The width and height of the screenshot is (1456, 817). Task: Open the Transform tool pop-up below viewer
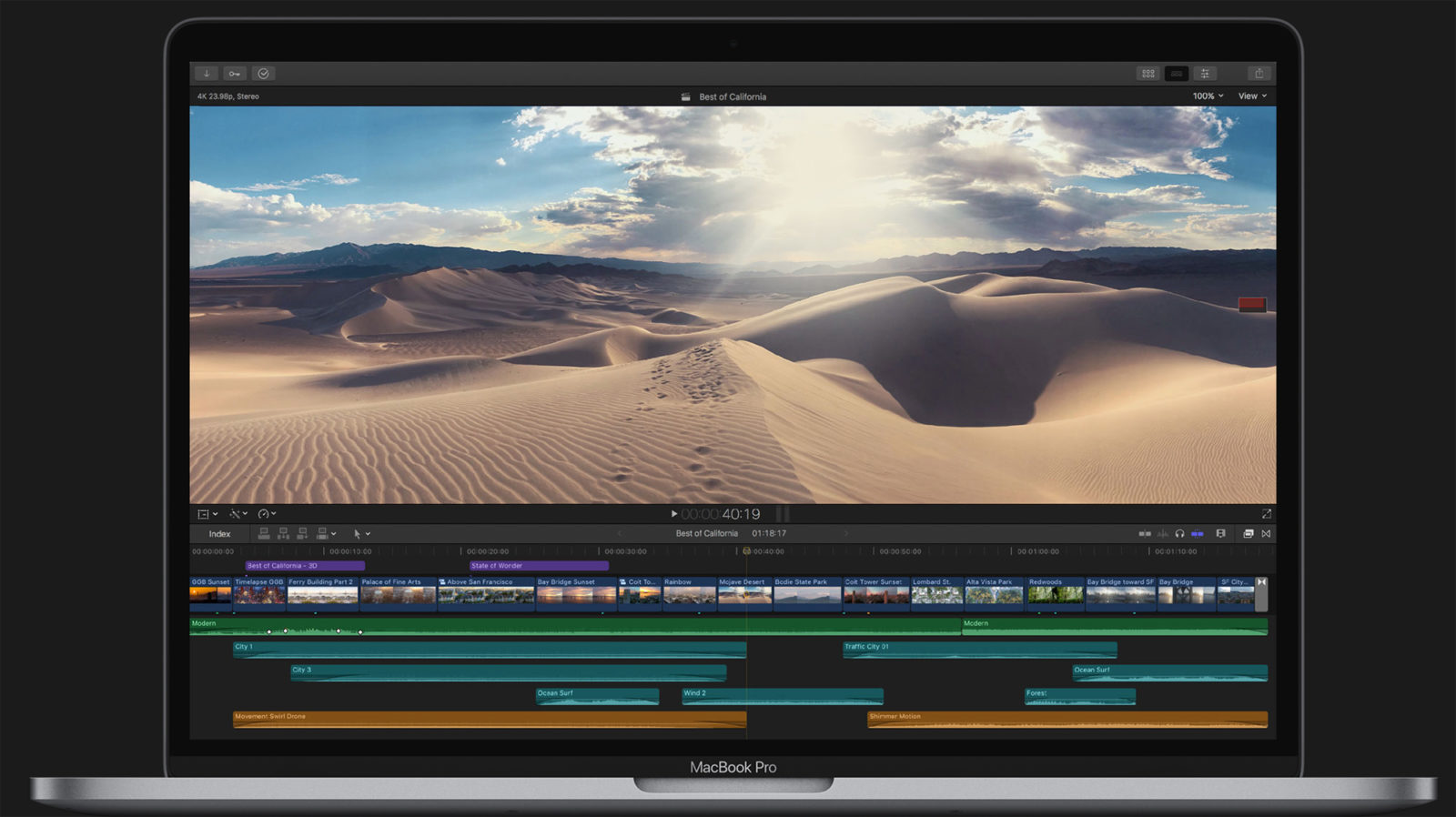coord(207,514)
